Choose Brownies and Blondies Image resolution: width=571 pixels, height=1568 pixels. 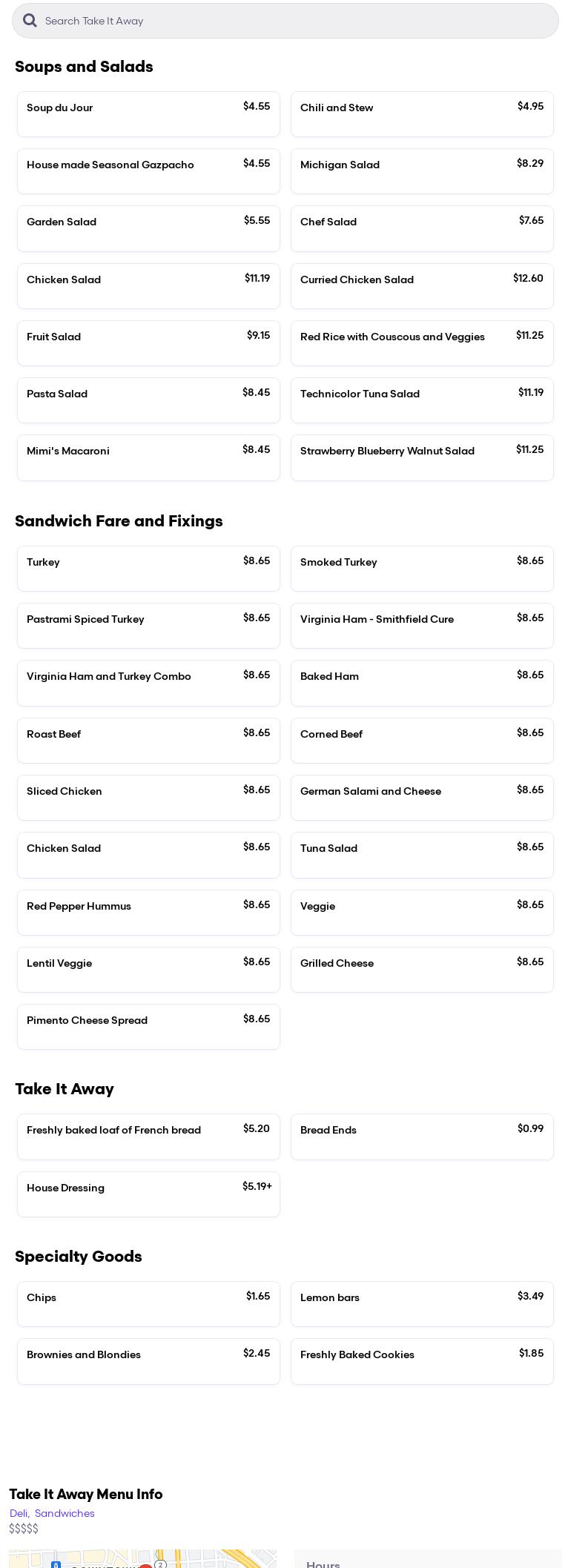[148, 1361]
